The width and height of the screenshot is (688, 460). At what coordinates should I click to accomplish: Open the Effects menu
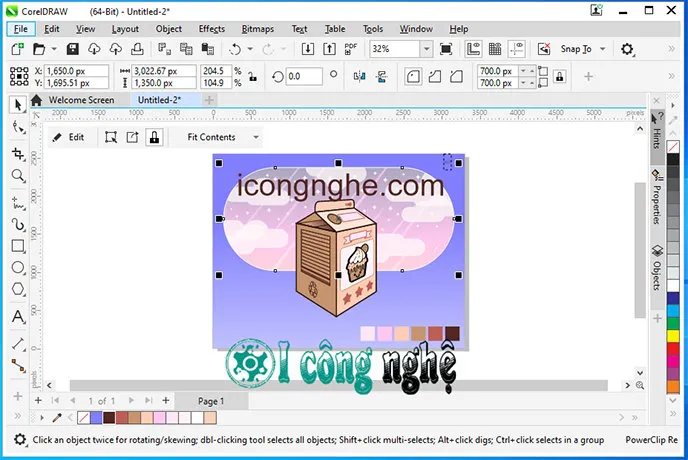(x=211, y=29)
